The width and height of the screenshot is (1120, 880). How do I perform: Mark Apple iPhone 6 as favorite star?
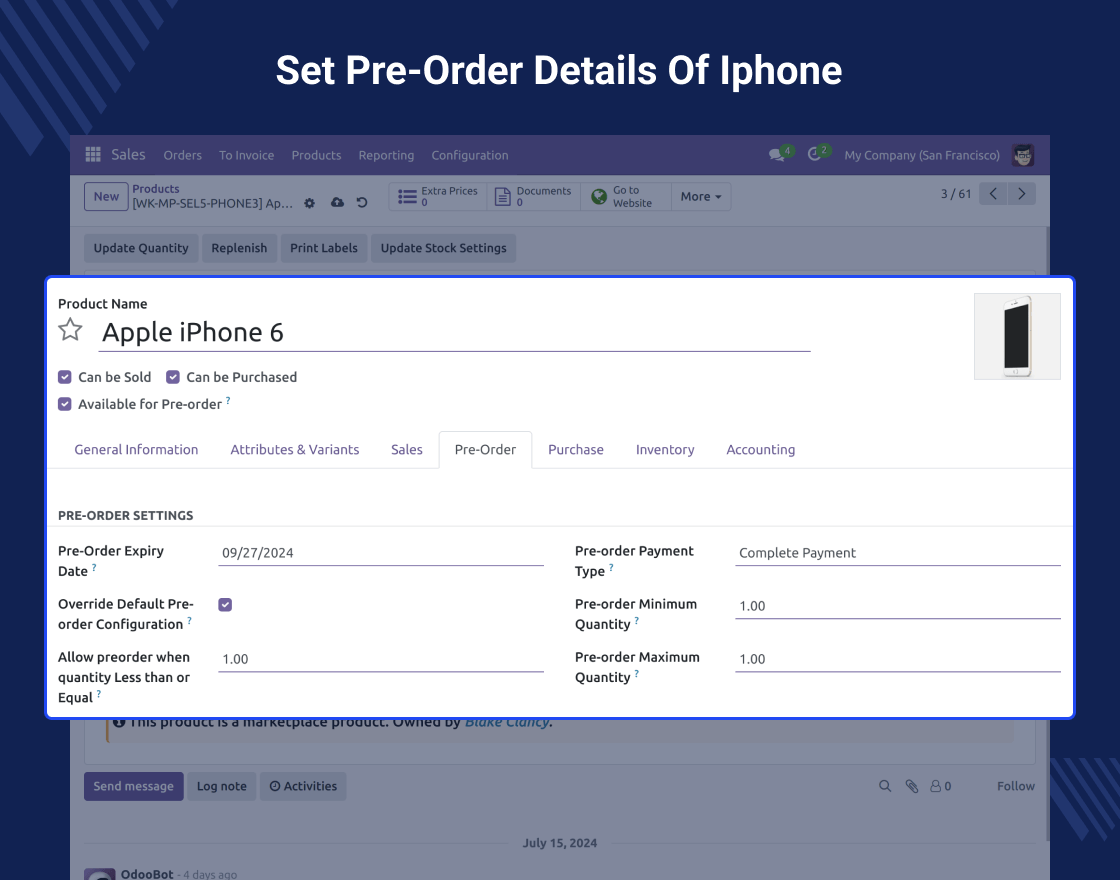click(x=70, y=330)
